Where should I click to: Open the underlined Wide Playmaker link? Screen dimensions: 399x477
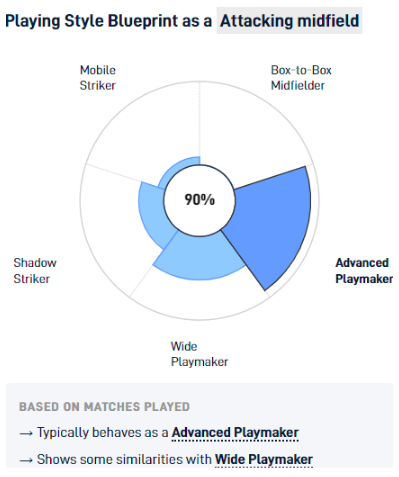[x=264, y=459]
